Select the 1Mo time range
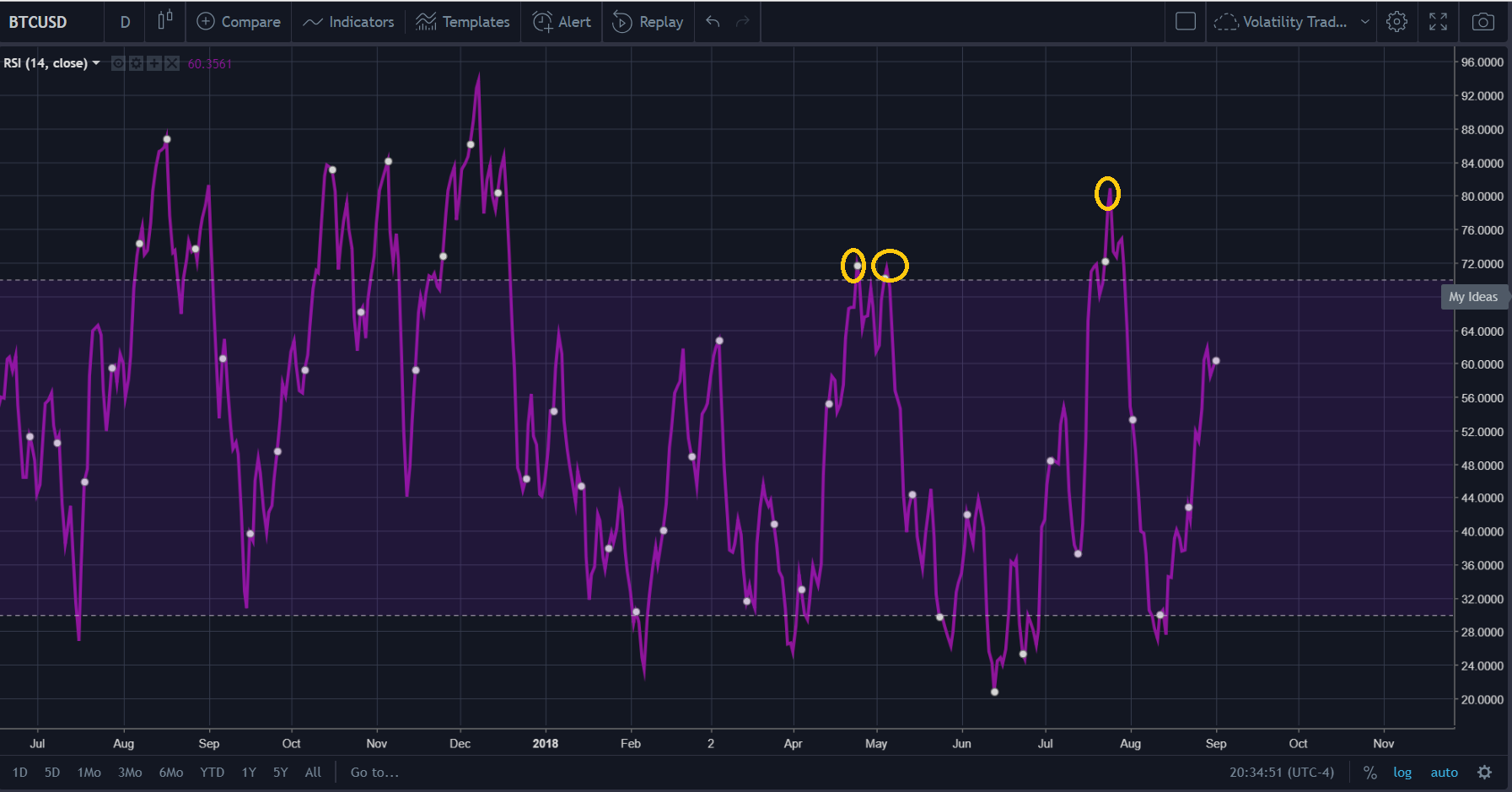Viewport: 1512px width, 792px height. (89, 773)
